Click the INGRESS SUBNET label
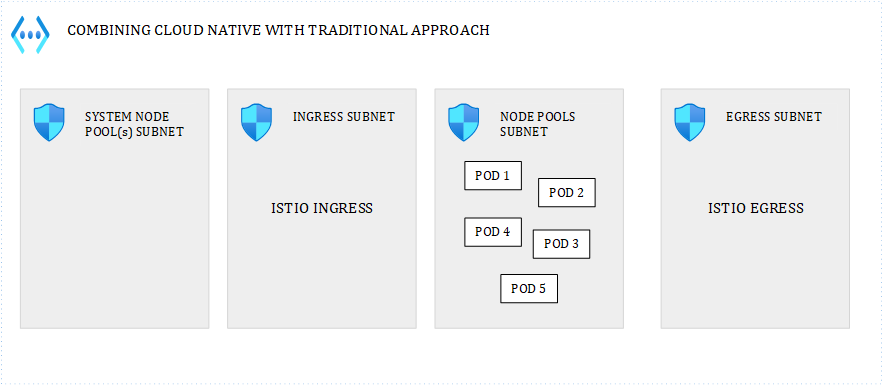Screen dimensions: 883x385 tap(344, 117)
